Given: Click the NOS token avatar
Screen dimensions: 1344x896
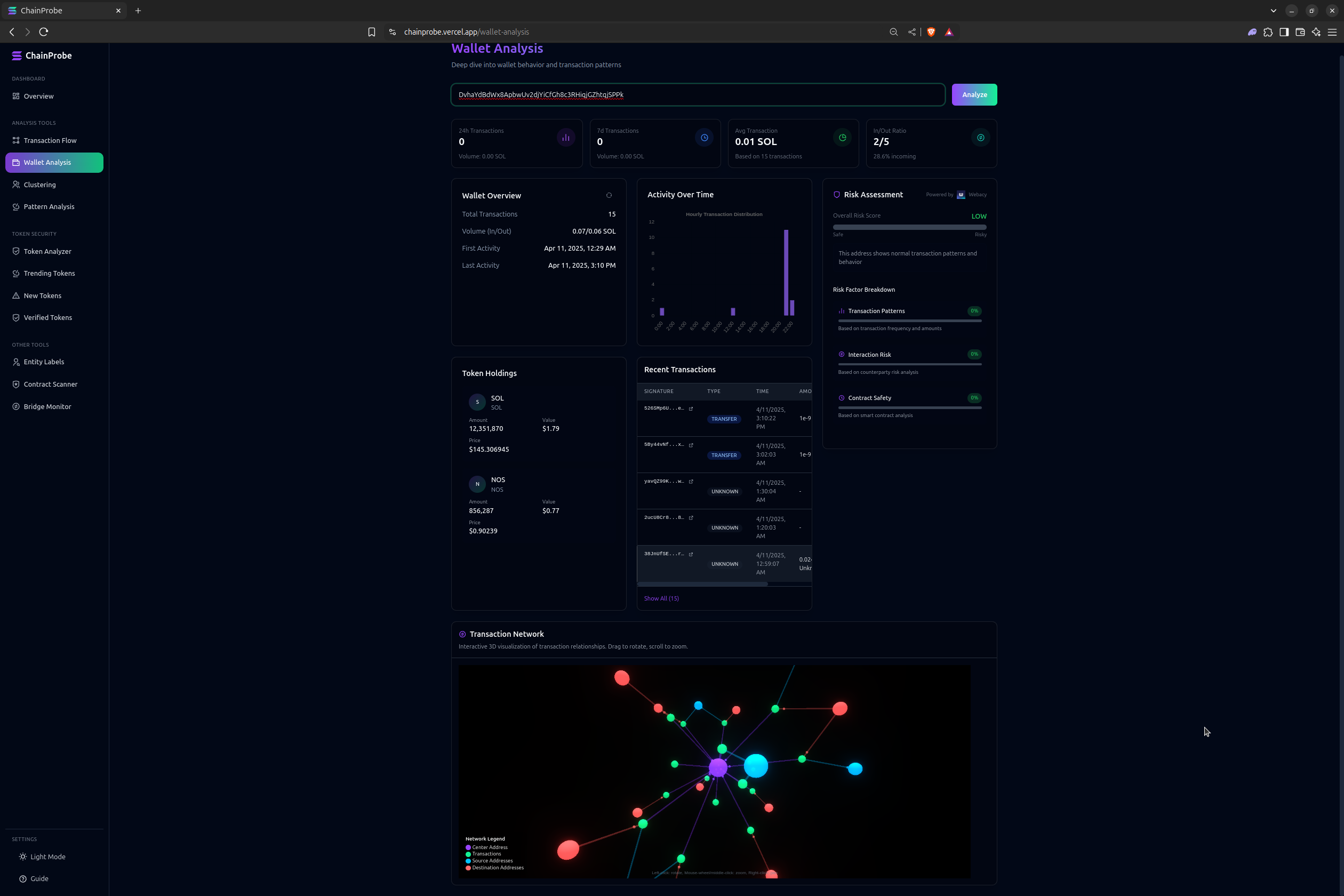Looking at the screenshot, I should tap(477, 484).
